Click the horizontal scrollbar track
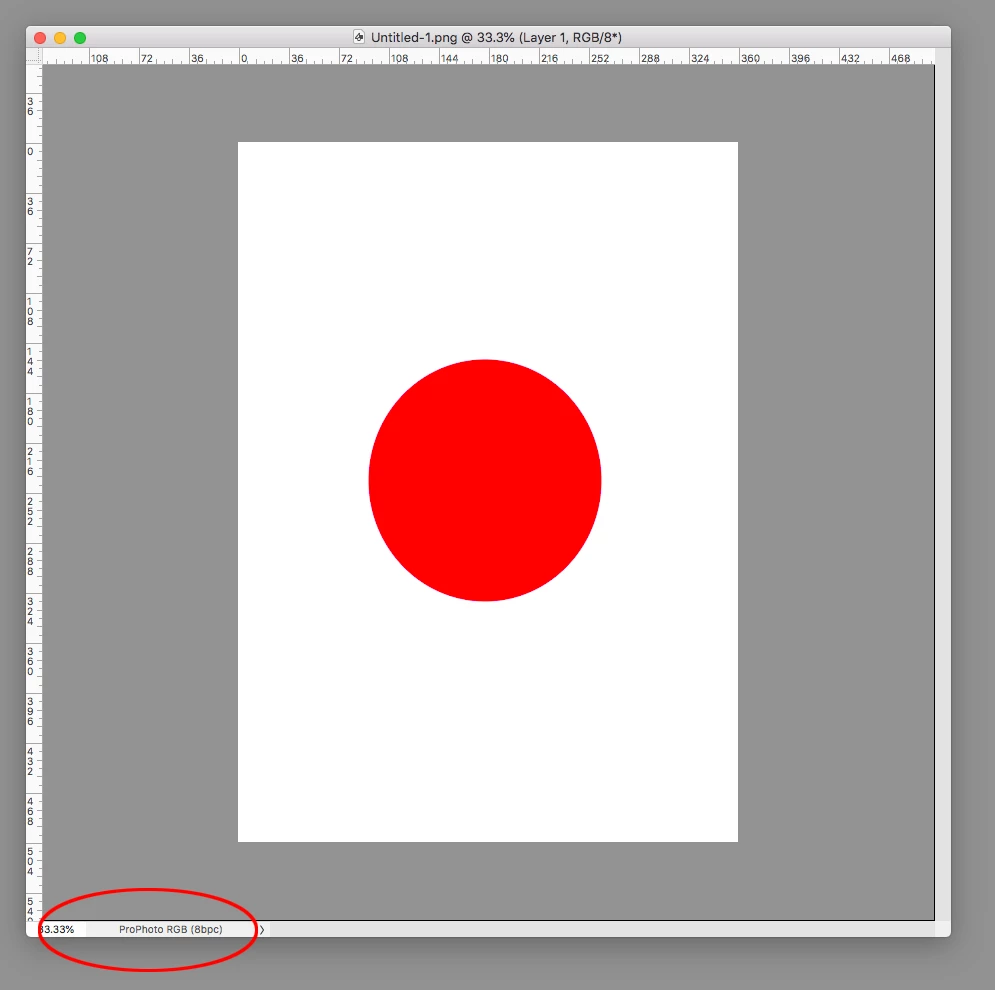The height and width of the screenshot is (990, 995). tap(602, 930)
